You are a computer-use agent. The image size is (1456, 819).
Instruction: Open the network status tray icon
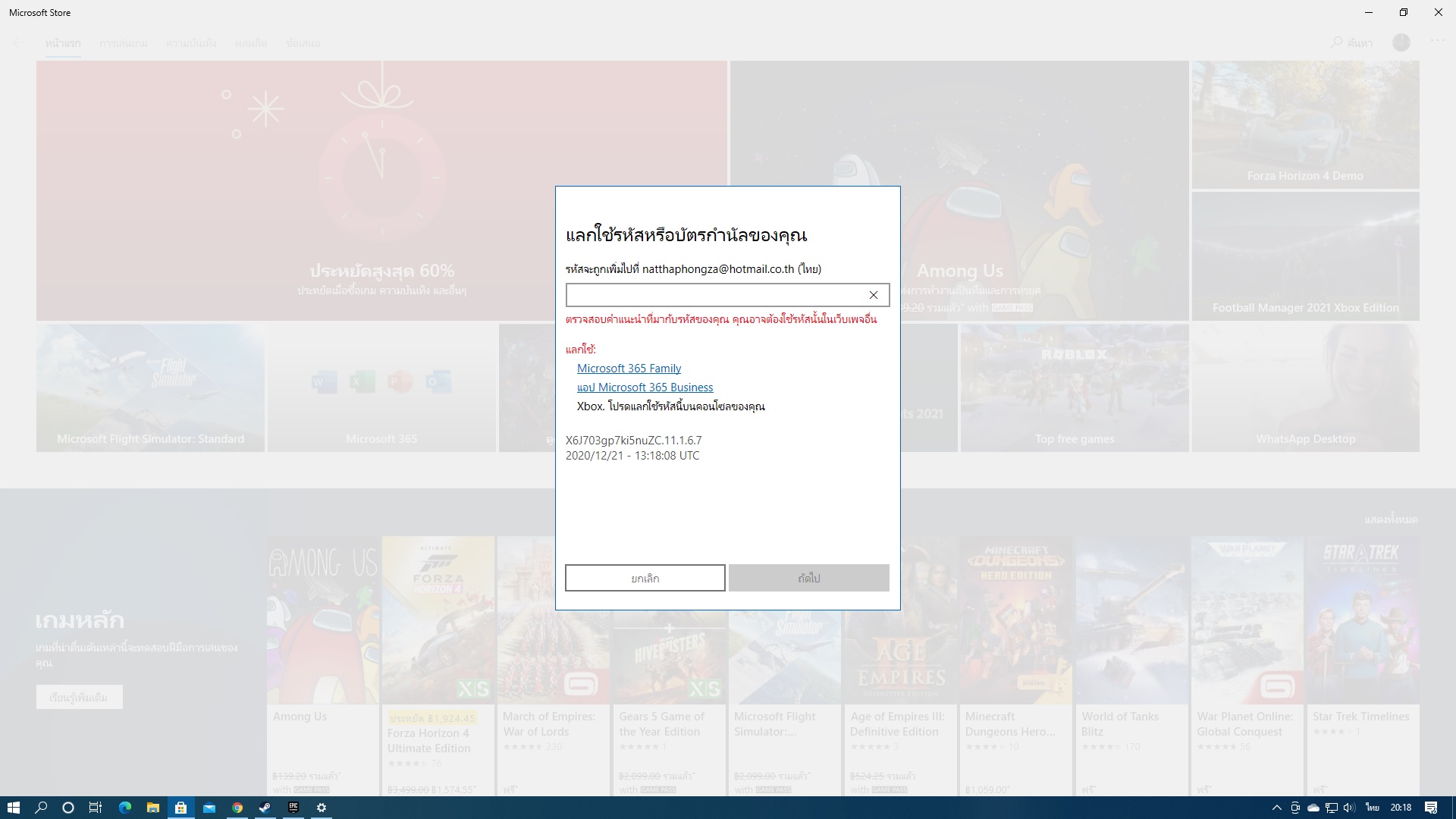(x=1332, y=808)
